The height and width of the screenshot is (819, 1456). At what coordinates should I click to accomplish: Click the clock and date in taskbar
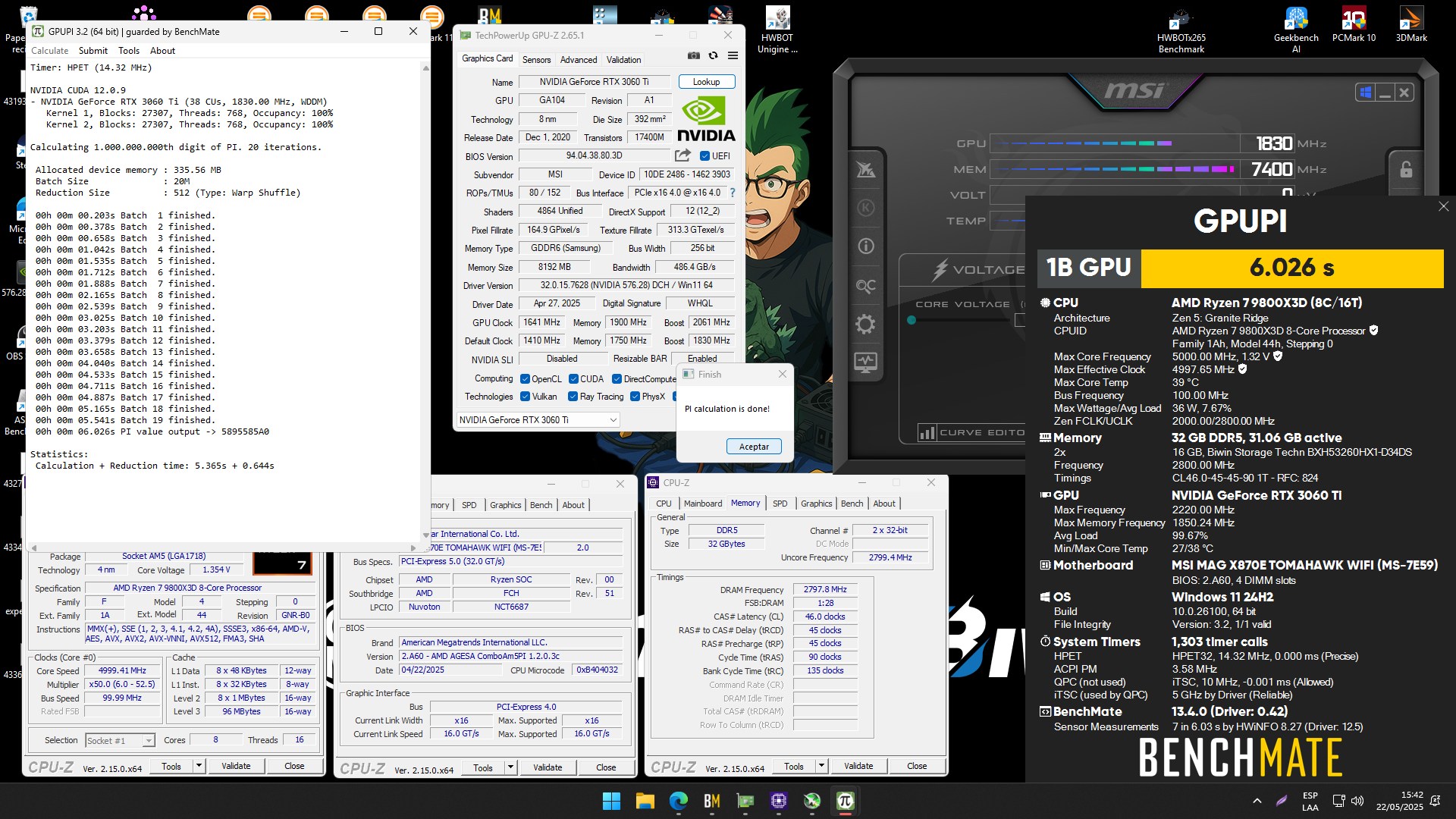click(1401, 801)
